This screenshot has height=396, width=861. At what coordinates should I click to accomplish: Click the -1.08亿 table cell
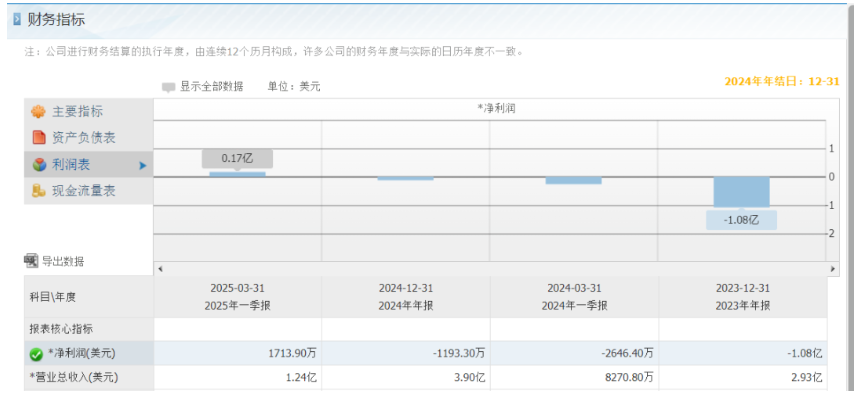coord(743,354)
